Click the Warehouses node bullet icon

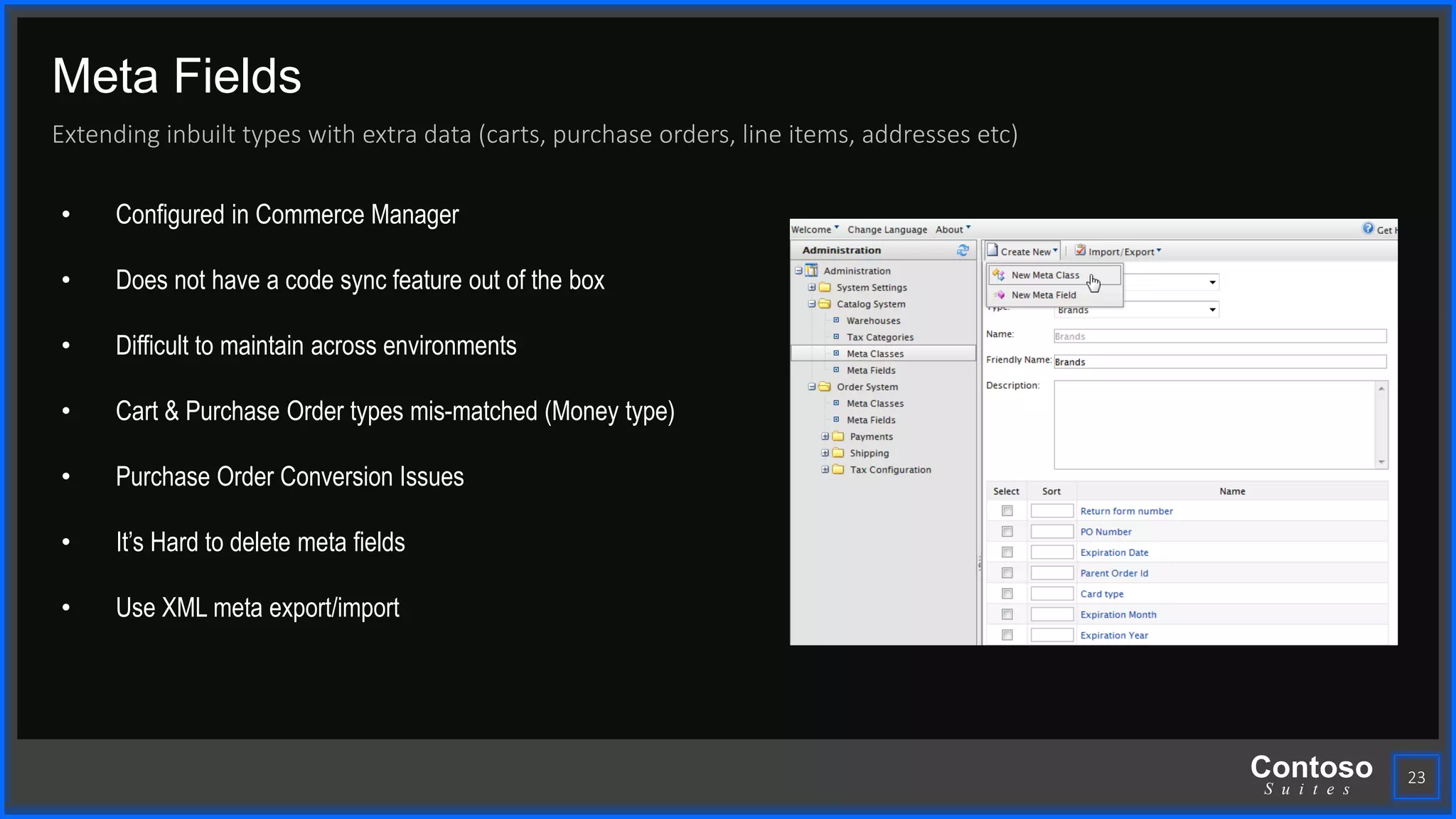click(836, 320)
